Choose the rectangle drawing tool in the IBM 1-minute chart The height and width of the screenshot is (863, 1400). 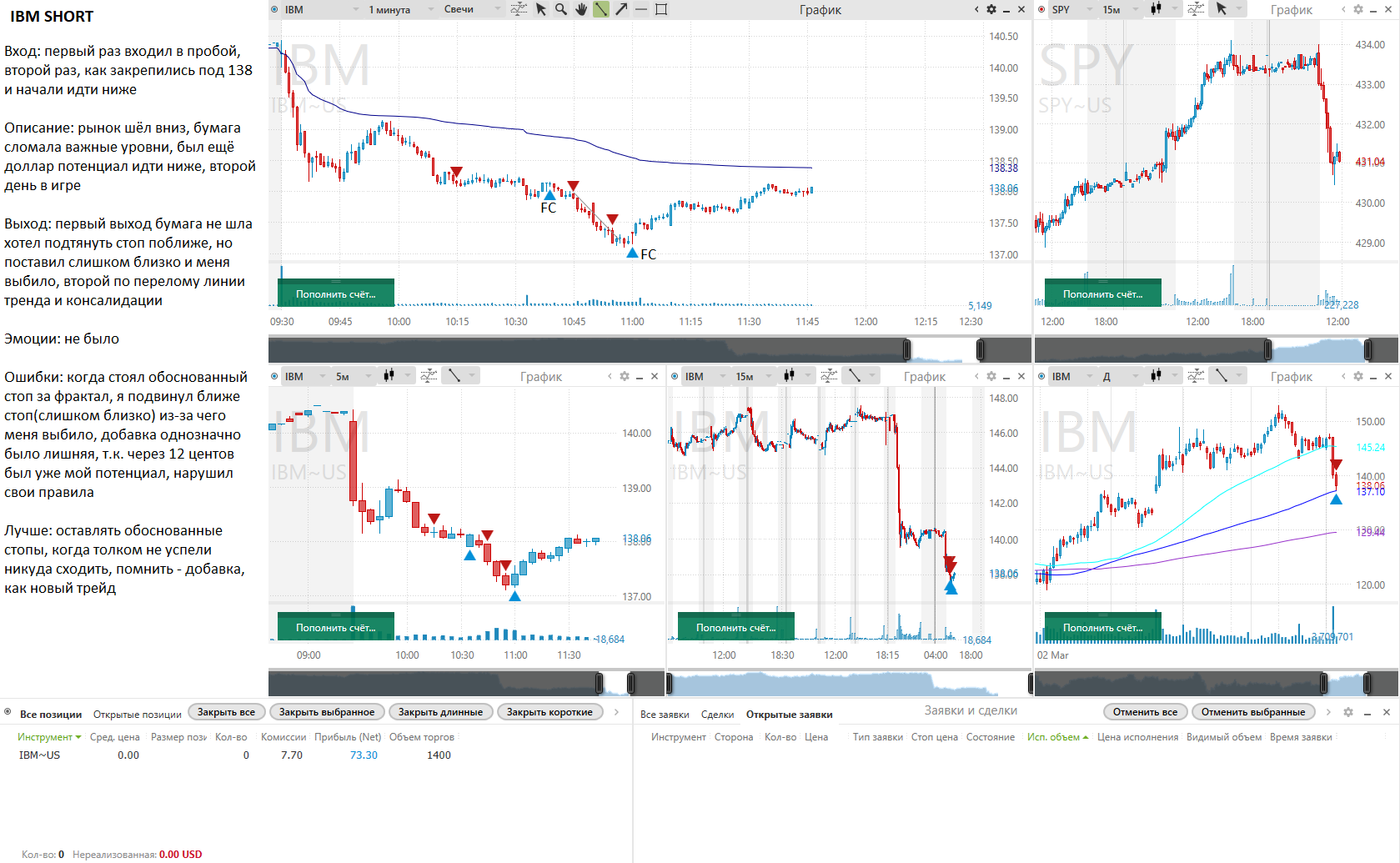[661, 9]
